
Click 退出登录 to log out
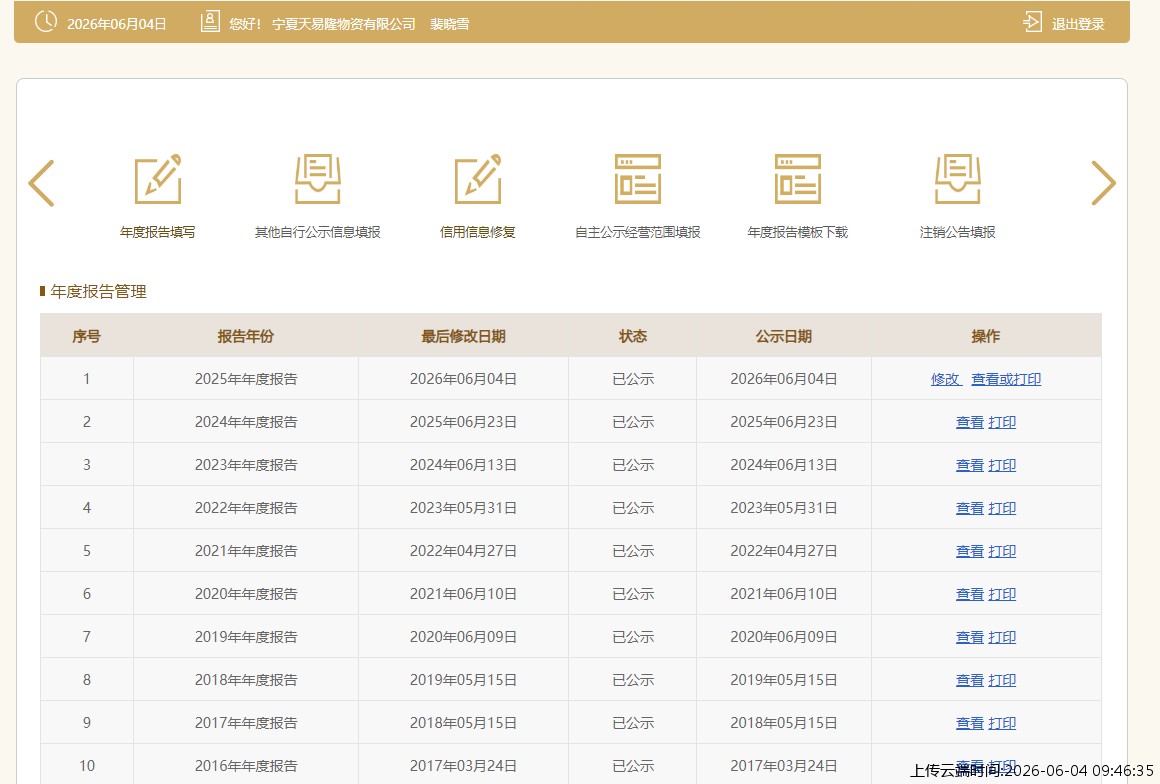[x=1078, y=24]
